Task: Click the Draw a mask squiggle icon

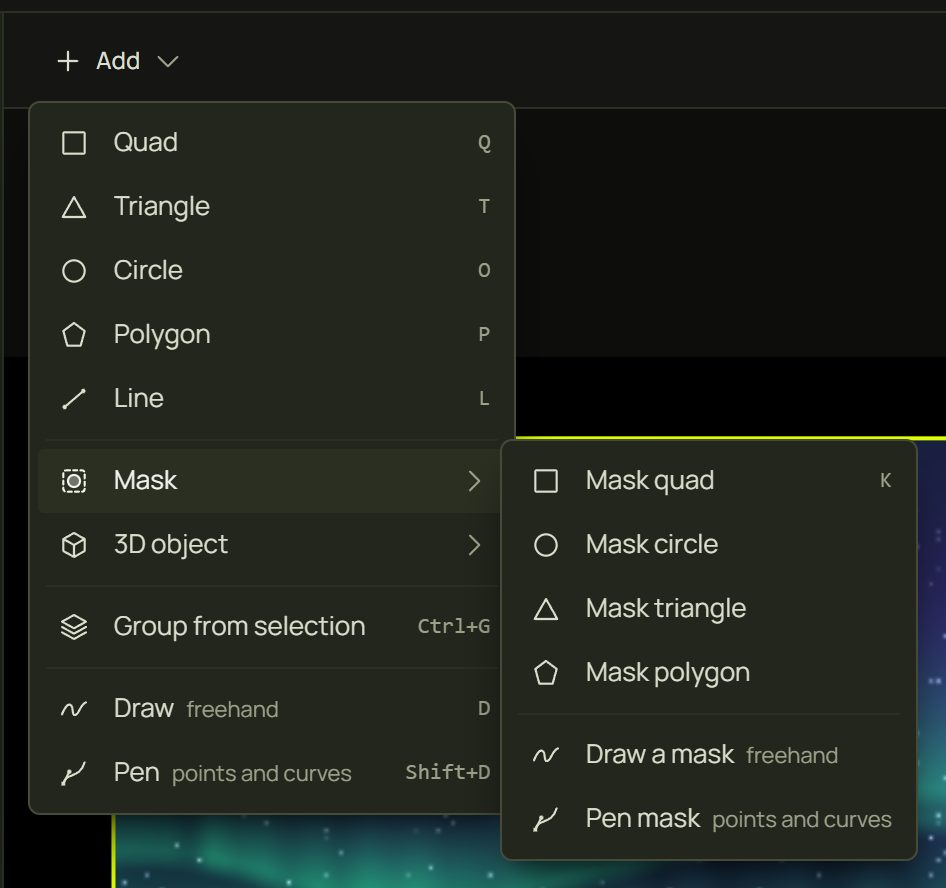Action: pyautogui.click(x=546, y=755)
